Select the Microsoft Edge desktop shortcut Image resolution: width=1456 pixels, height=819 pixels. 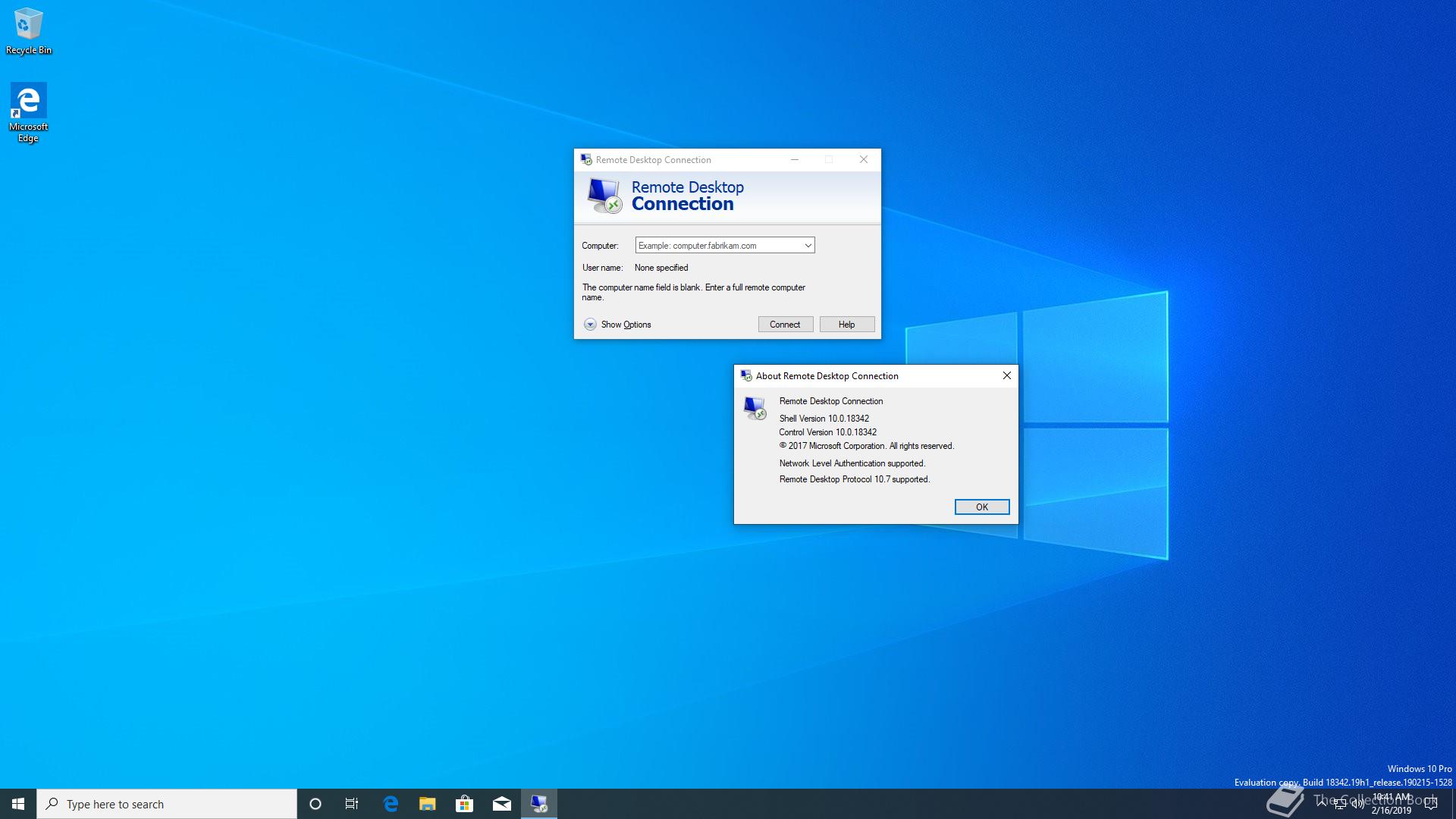pyautogui.click(x=28, y=112)
